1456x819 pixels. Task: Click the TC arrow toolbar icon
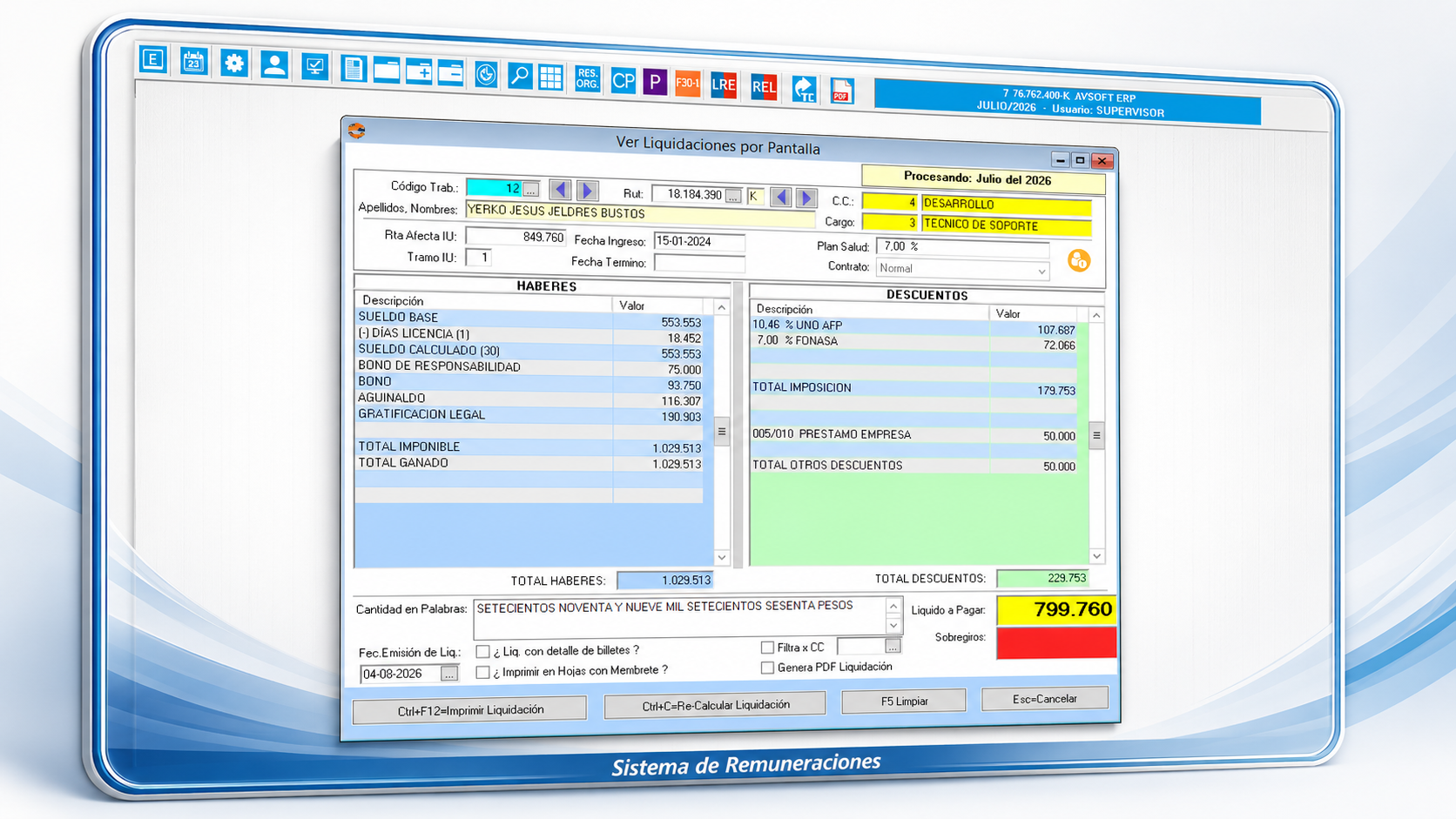coord(804,89)
